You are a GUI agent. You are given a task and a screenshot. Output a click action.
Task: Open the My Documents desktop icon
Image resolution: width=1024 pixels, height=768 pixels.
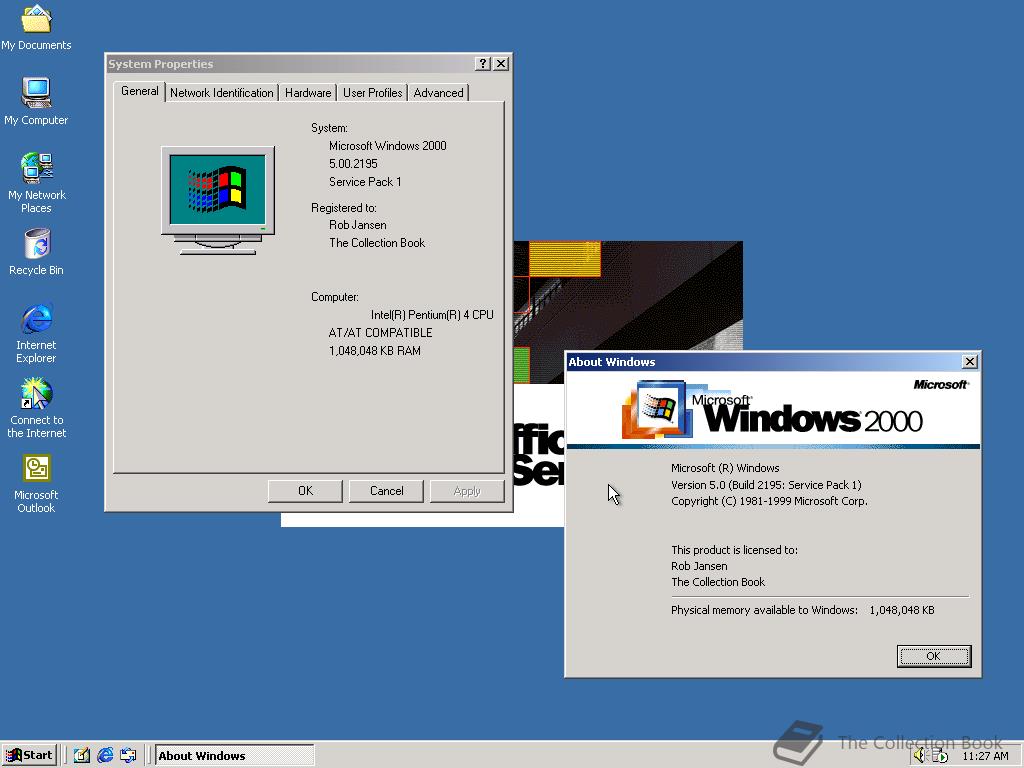click(x=36, y=27)
